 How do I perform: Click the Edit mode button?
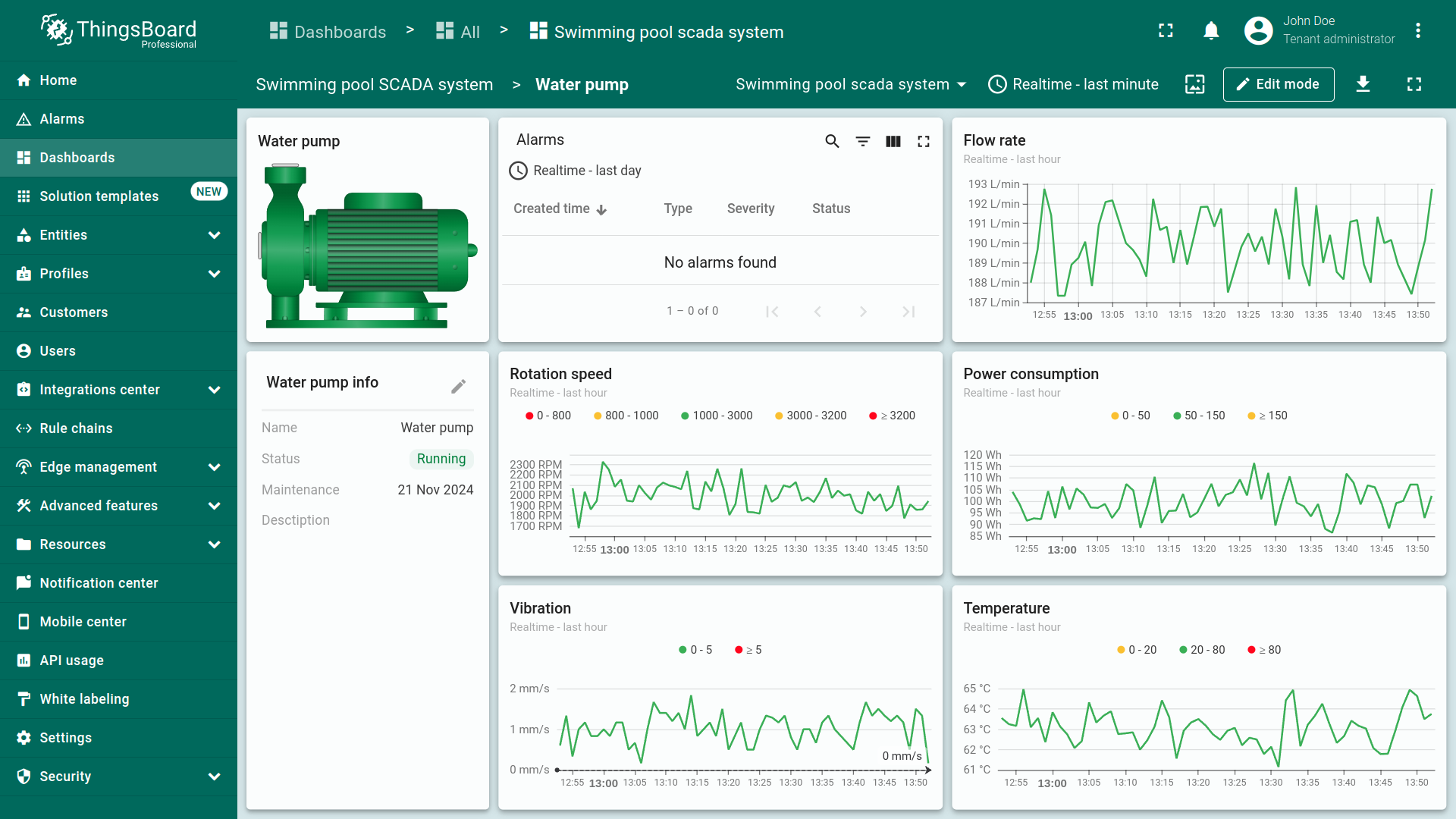tap(1278, 84)
